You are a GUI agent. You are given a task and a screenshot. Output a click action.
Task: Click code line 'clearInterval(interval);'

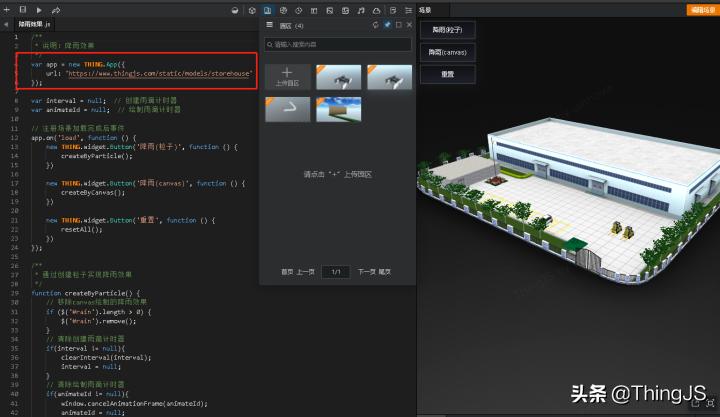point(106,357)
